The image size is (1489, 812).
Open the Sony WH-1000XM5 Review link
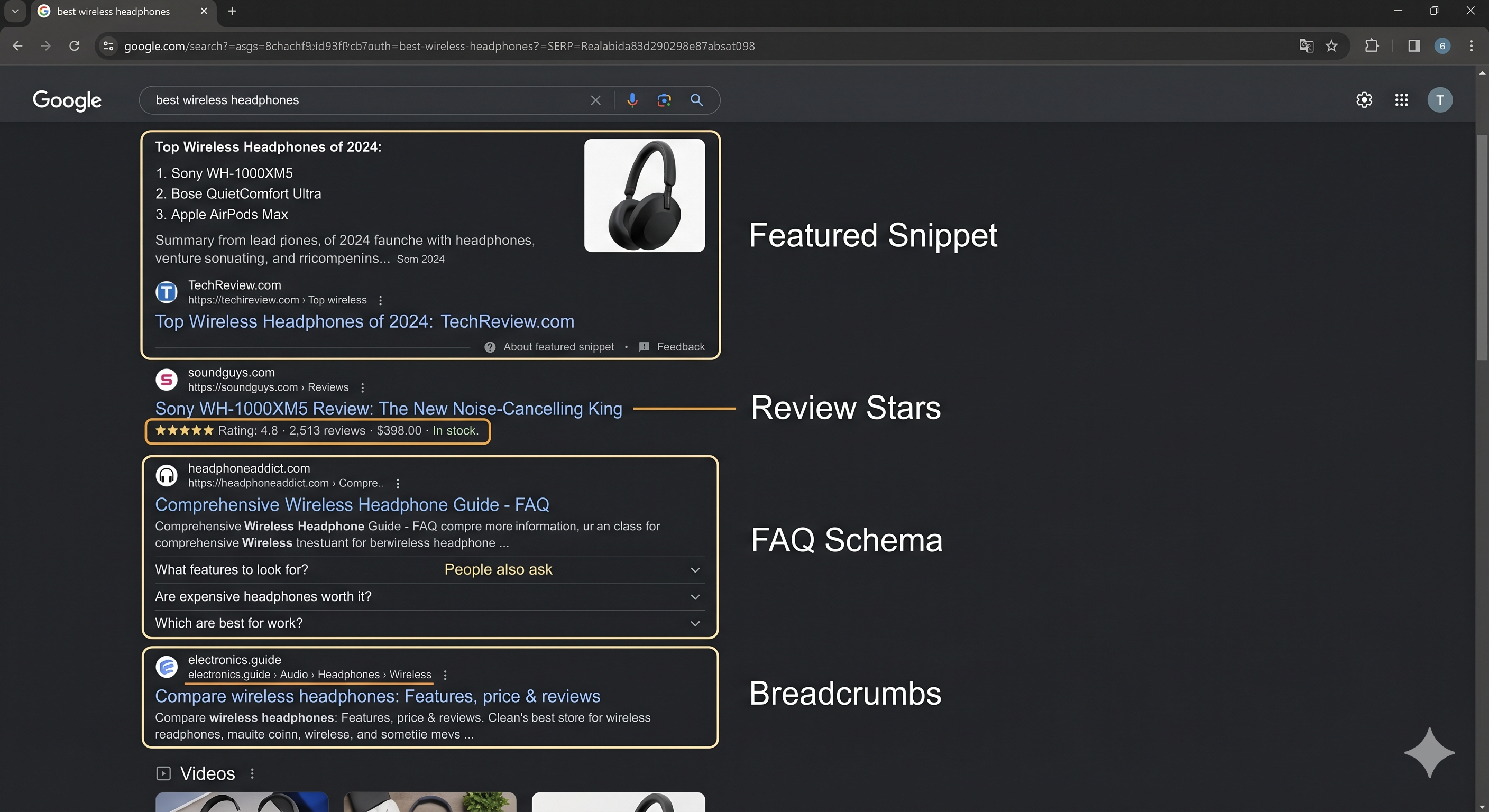pyautogui.click(x=389, y=409)
